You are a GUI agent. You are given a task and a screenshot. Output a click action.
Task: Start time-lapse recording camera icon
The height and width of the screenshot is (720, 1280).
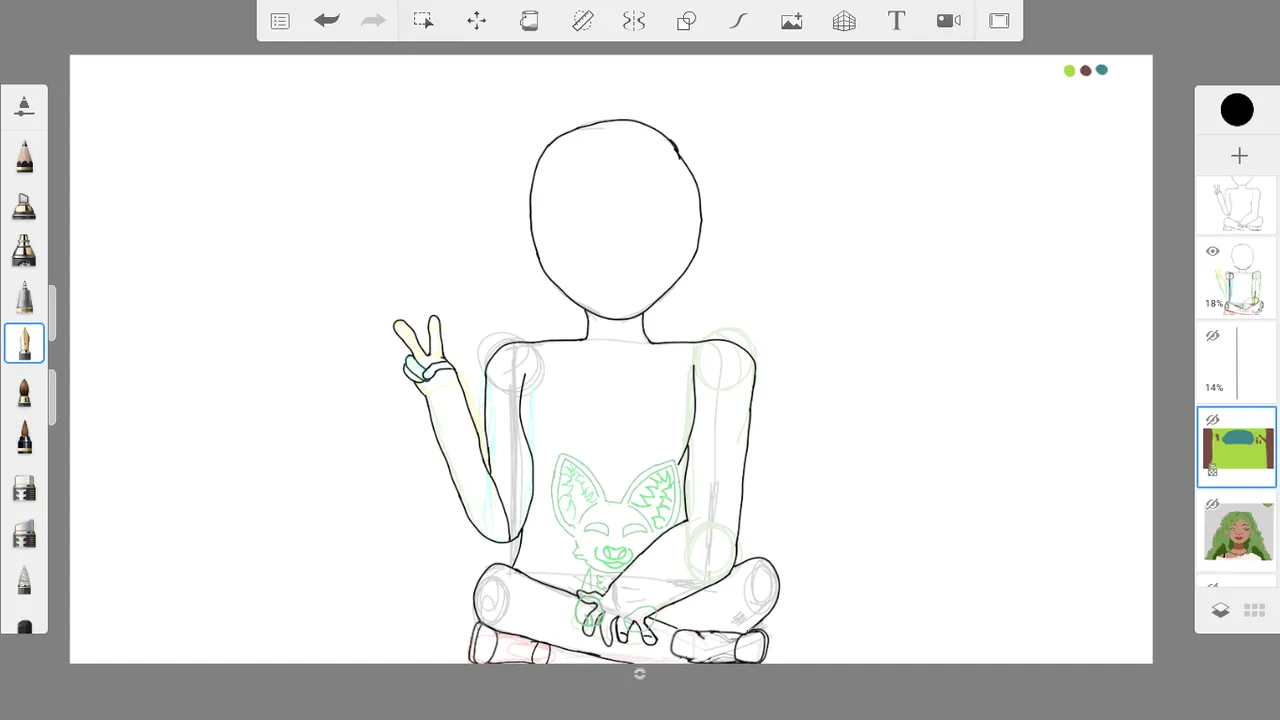tap(949, 21)
